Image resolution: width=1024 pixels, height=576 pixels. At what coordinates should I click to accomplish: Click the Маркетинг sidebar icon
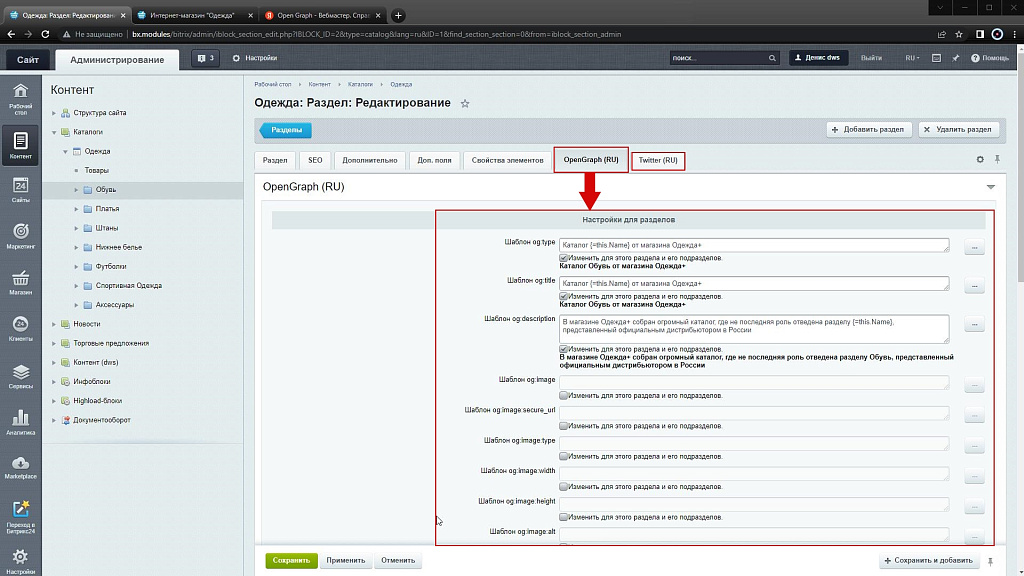[x=20, y=236]
